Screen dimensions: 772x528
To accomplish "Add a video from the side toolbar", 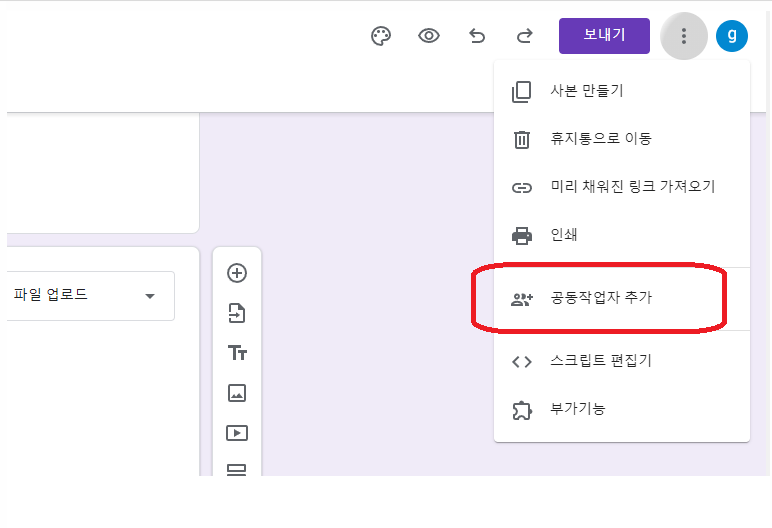I will click(237, 433).
